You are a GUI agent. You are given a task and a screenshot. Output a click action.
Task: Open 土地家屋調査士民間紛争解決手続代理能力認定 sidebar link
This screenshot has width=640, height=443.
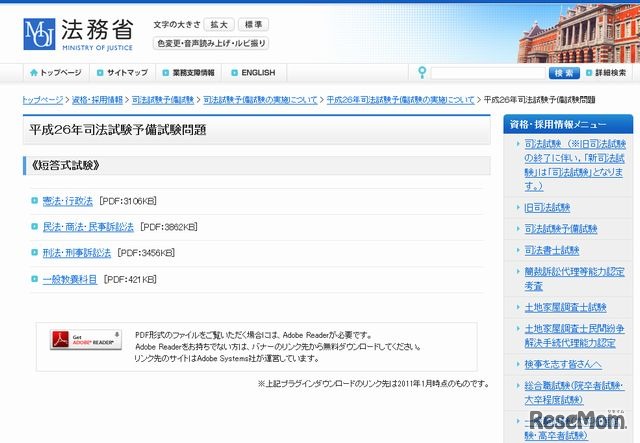click(x=574, y=336)
